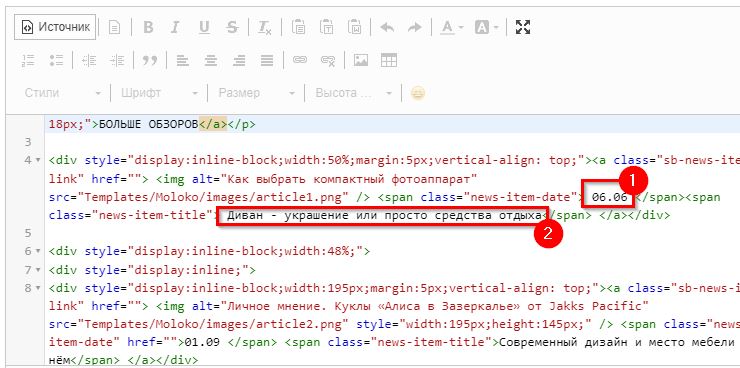Open the Стили styles dropdown

[62, 93]
